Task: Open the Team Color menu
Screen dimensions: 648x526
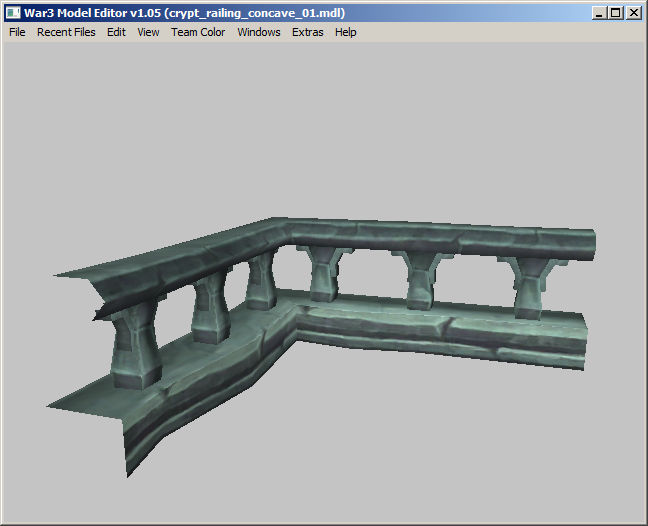Action: pyautogui.click(x=198, y=32)
